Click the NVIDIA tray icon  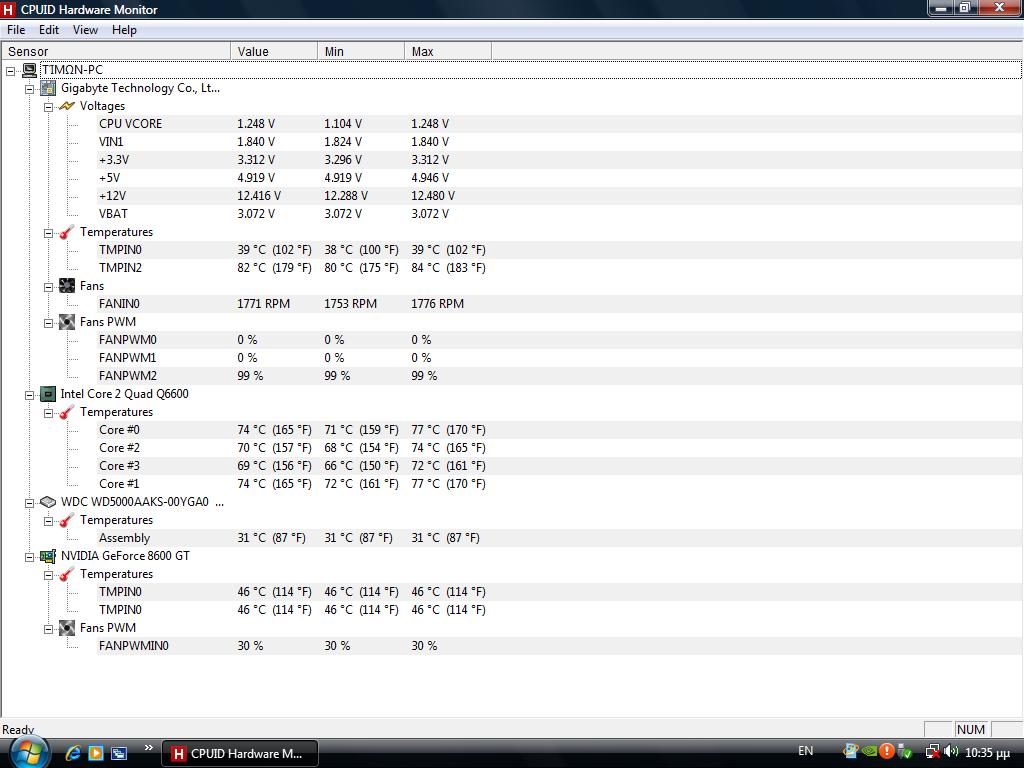[869, 751]
